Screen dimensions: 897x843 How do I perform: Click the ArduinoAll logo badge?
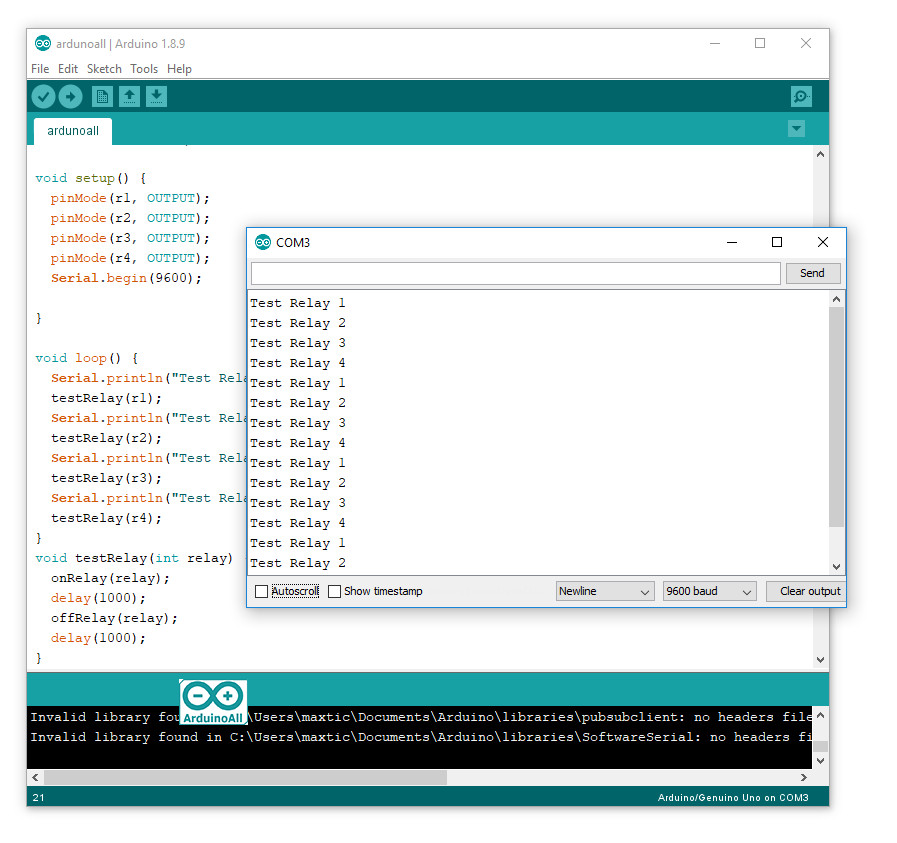213,702
